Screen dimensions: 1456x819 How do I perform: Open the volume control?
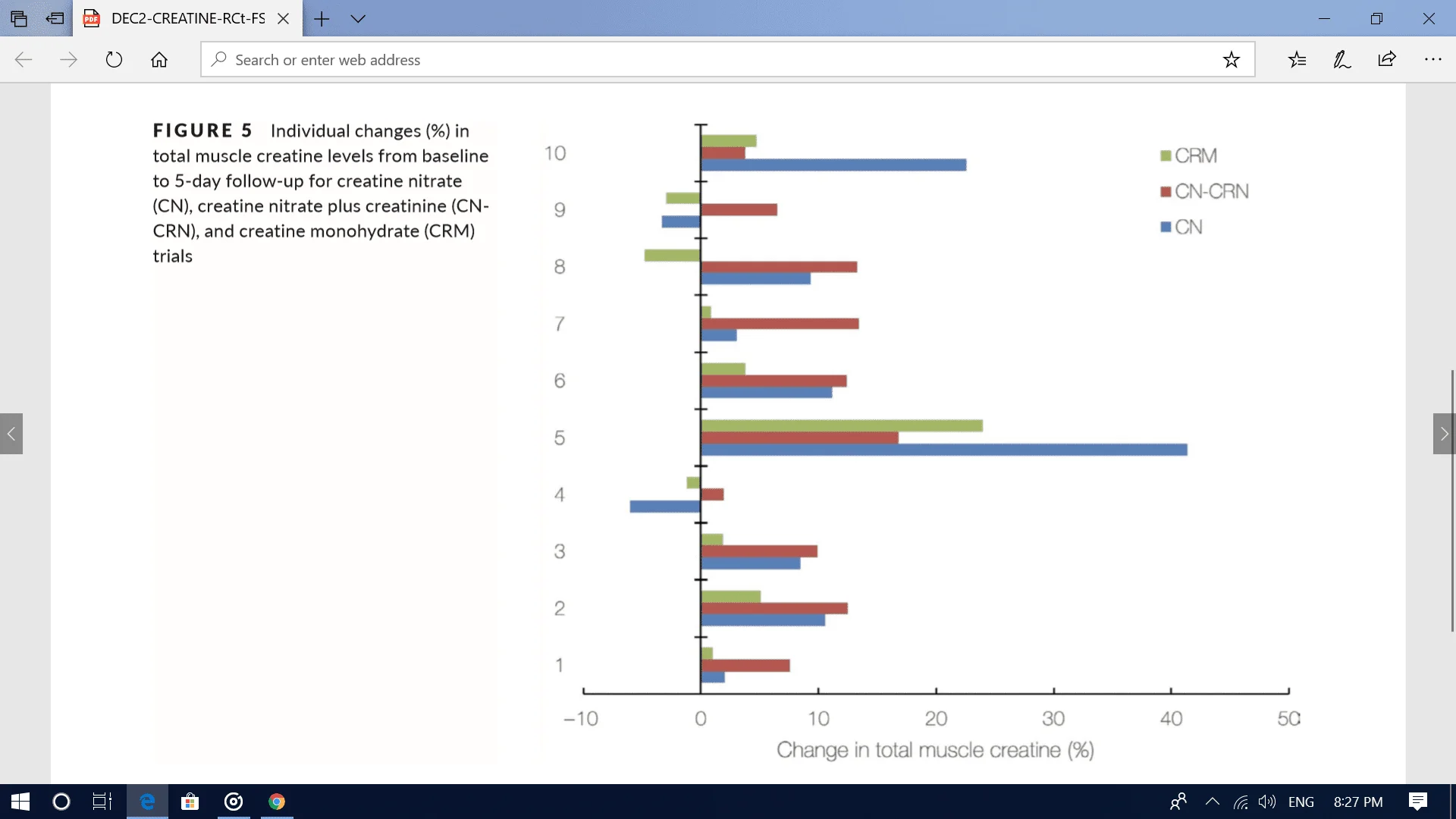pos(1267,802)
